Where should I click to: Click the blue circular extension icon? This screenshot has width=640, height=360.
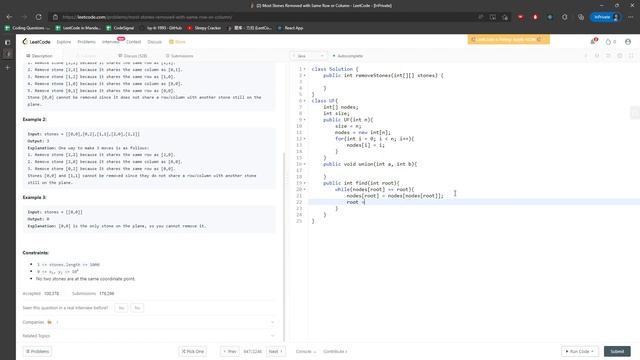pos(550,17)
